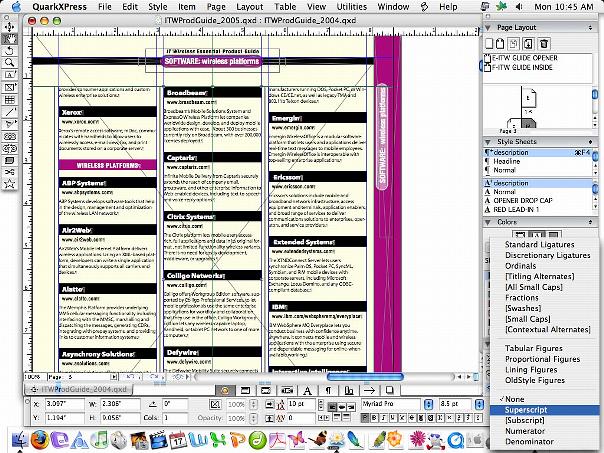This screenshot has width=604, height=453.
Task: Open Drop Shadow tab icon in Measurements
Action: coord(390,391)
